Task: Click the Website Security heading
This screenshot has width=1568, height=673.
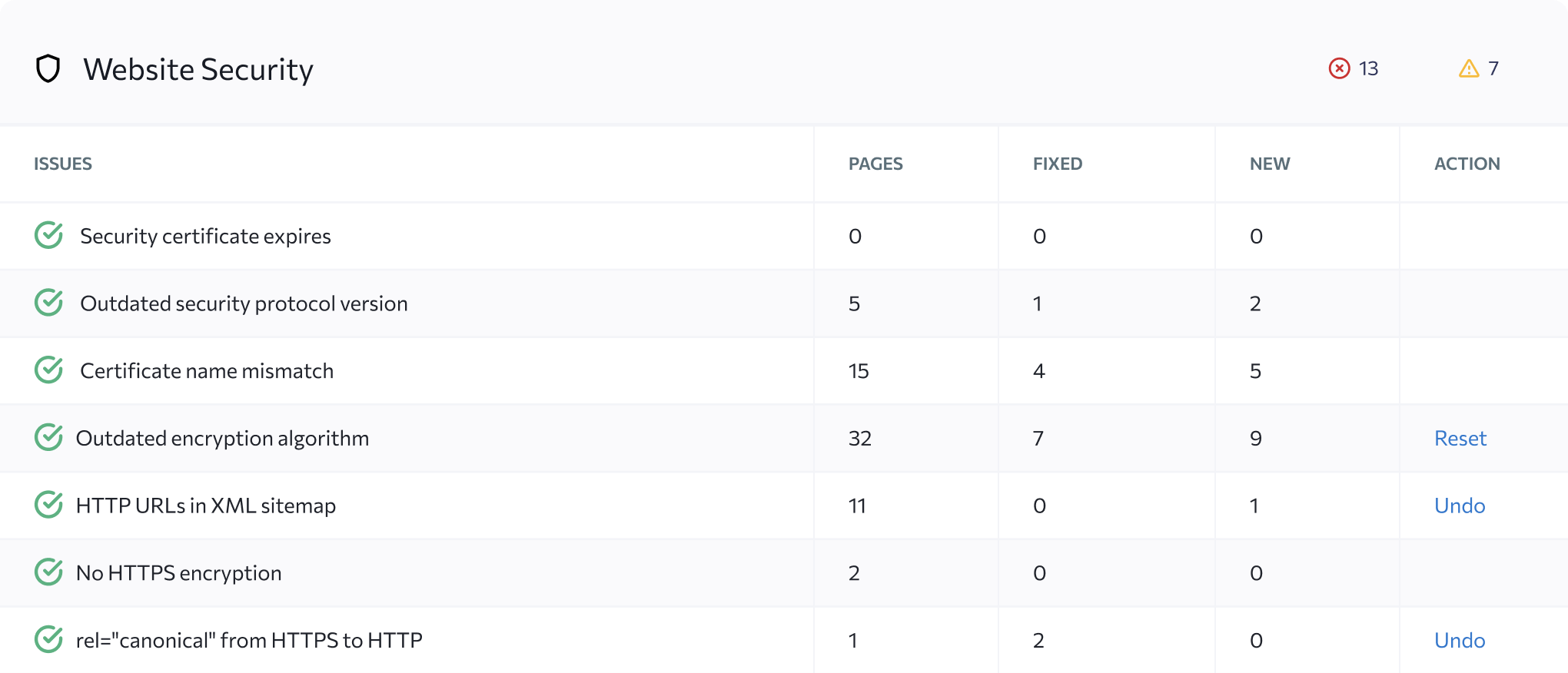Action: [x=198, y=69]
